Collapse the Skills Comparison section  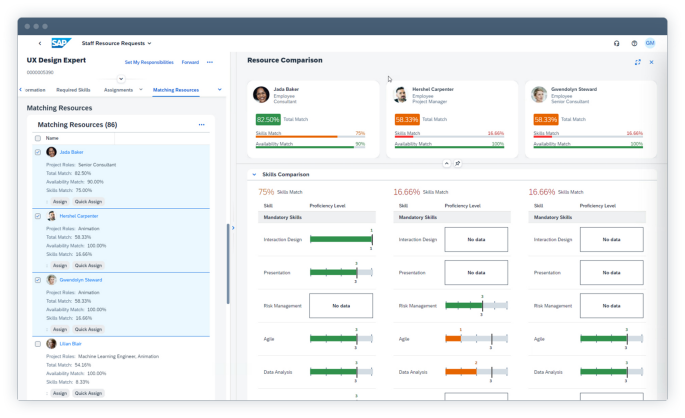click(254, 175)
